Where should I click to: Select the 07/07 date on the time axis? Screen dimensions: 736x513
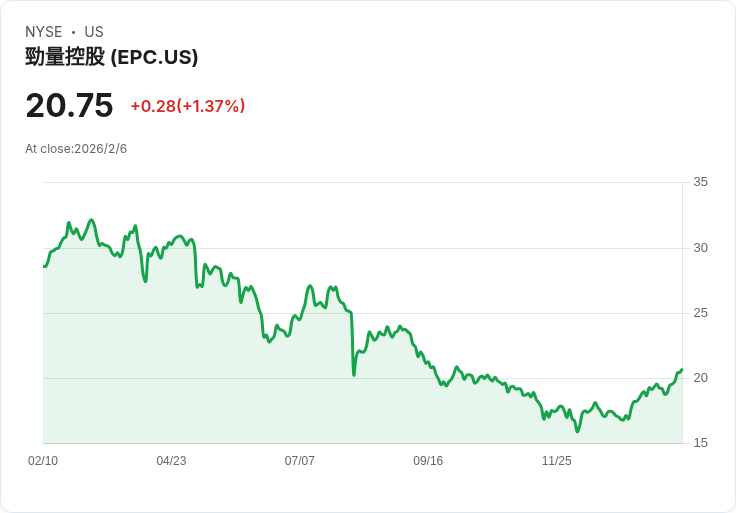tap(300, 461)
